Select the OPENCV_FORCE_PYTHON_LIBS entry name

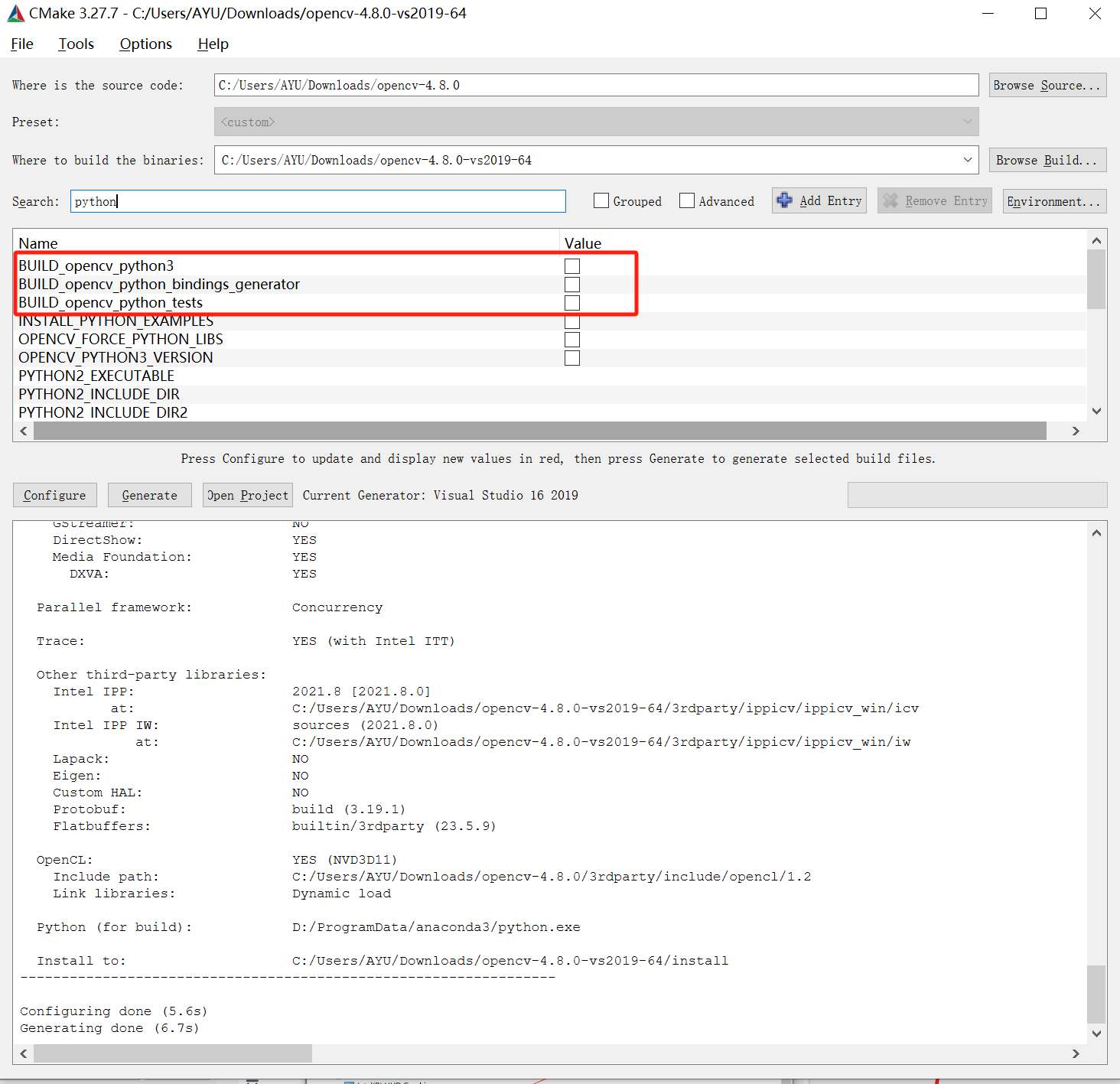[121, 339]
